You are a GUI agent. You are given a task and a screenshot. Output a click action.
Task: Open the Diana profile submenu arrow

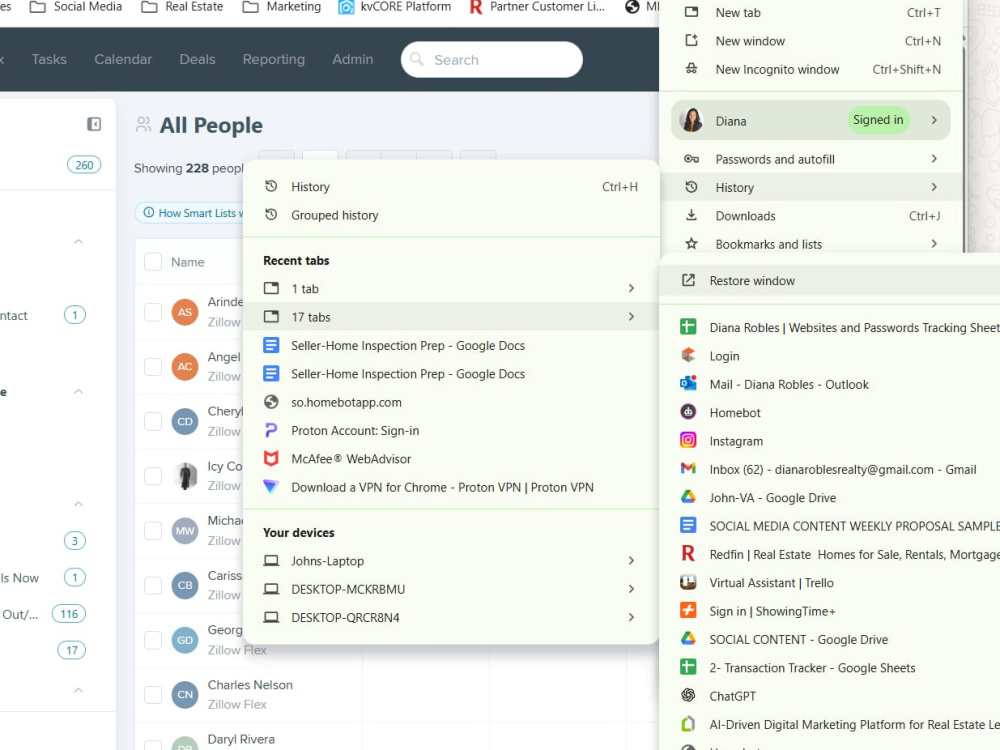(x=934, y=120)
